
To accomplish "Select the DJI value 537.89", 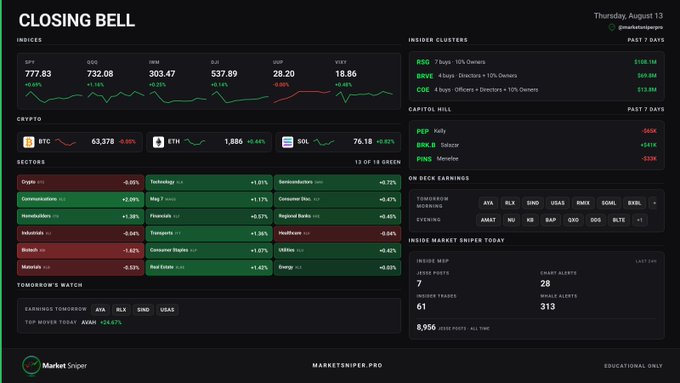I will [224, 74].
